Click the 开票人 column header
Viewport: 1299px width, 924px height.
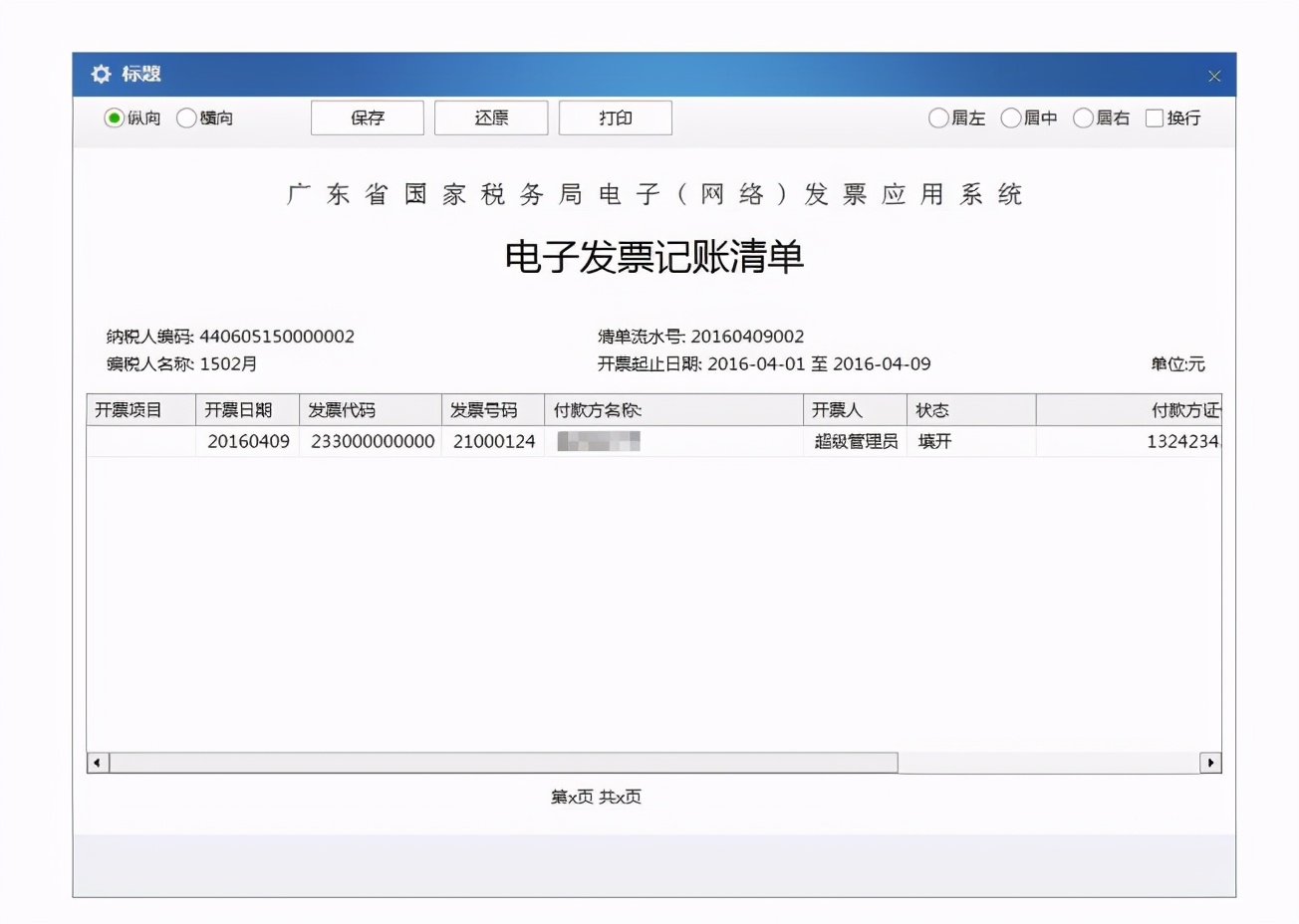852,409
